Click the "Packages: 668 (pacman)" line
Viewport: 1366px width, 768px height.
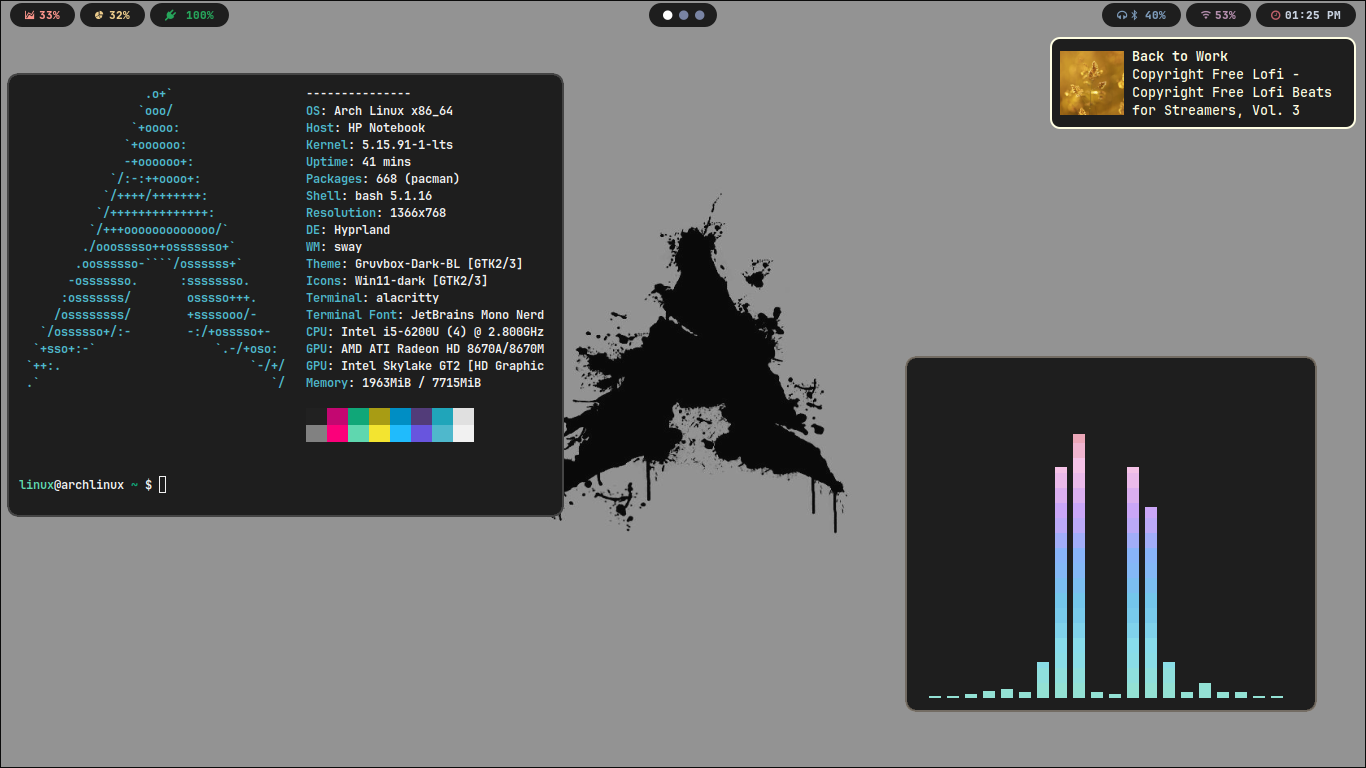[x=383, y=179]
